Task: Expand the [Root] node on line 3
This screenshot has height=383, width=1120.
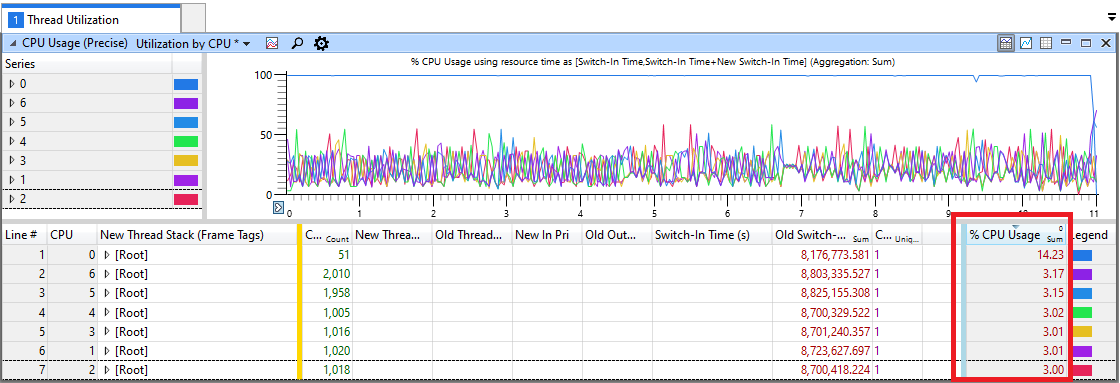Action: pyautogui.click(x=107, y=293)
